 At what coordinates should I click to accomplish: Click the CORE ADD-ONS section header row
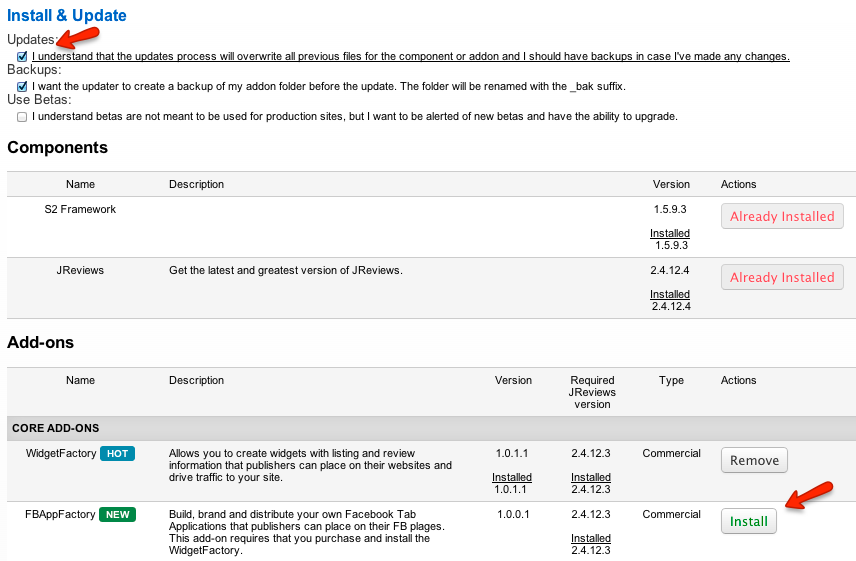coord(431,428)
